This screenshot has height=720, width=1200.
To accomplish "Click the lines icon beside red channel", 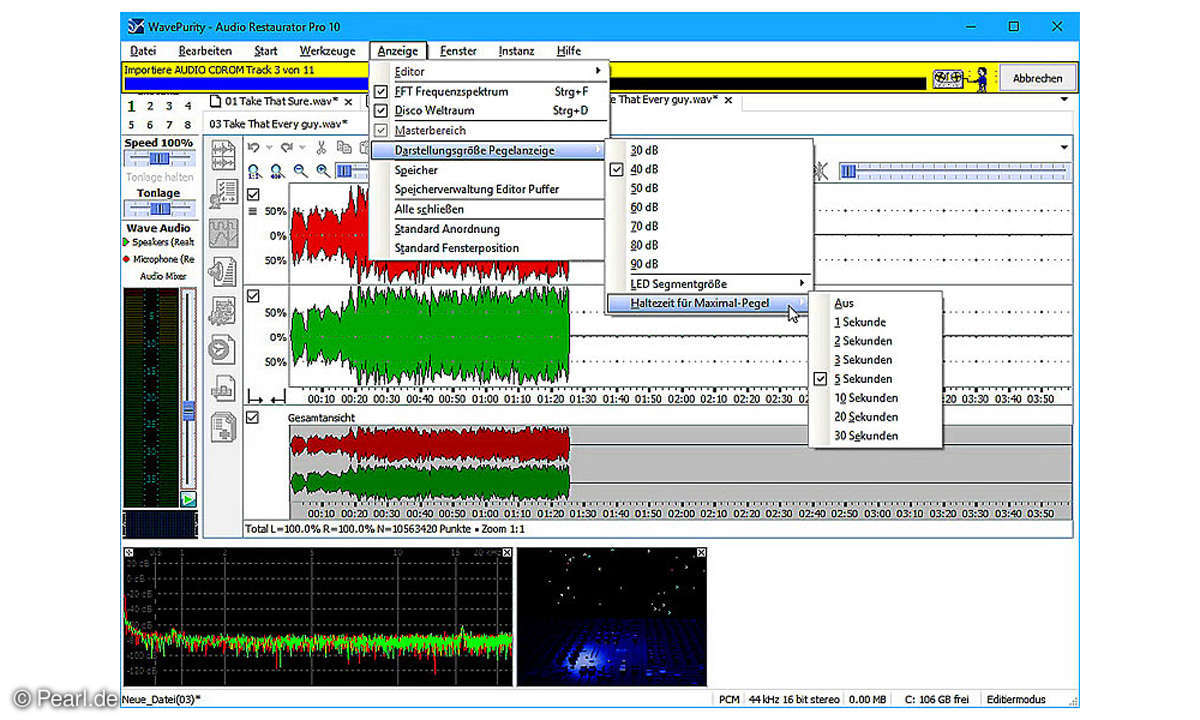I will [253, 211].
